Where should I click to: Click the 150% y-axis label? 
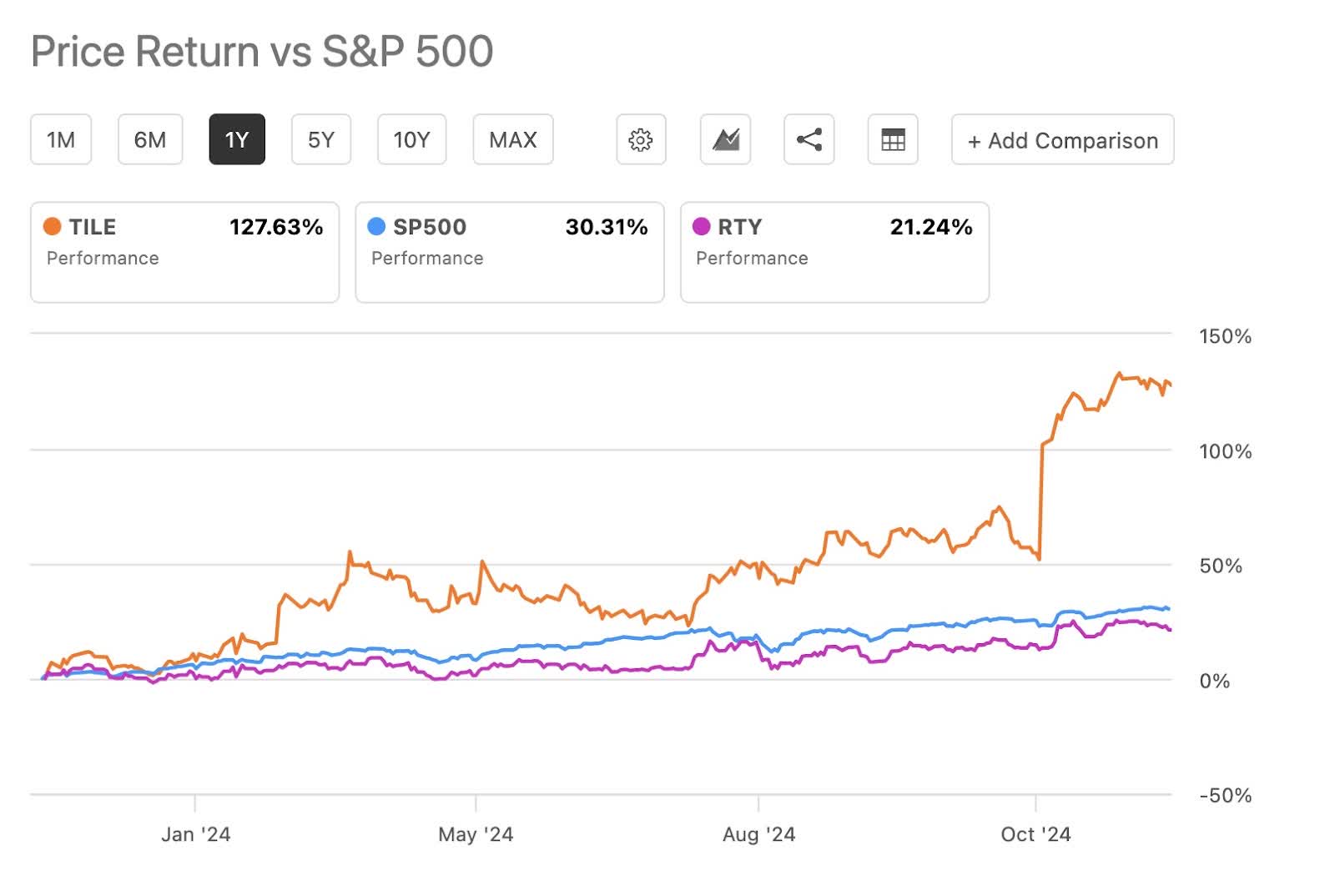point(1225,336)
